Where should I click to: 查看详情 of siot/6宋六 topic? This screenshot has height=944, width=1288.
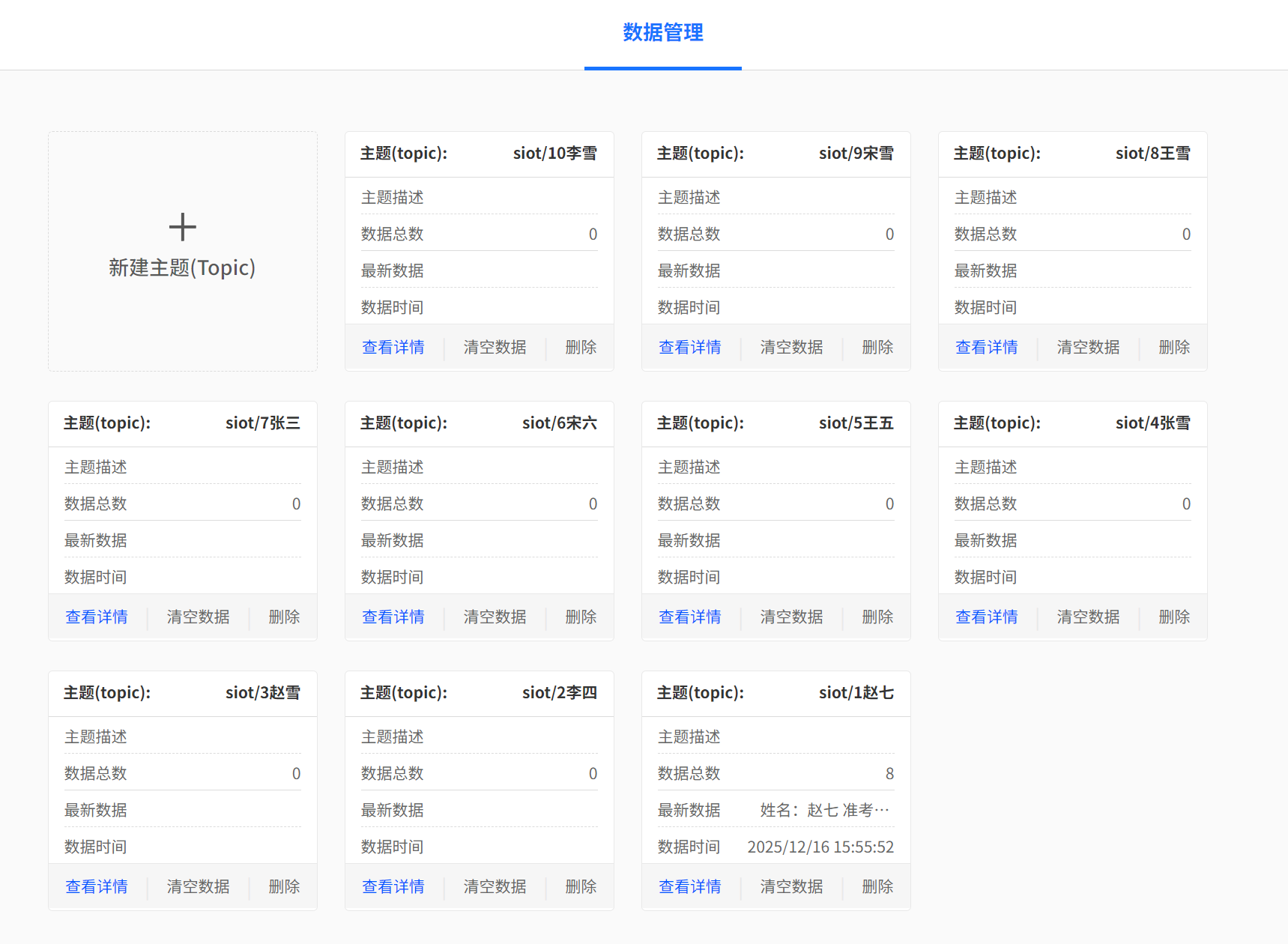(393, 617)
